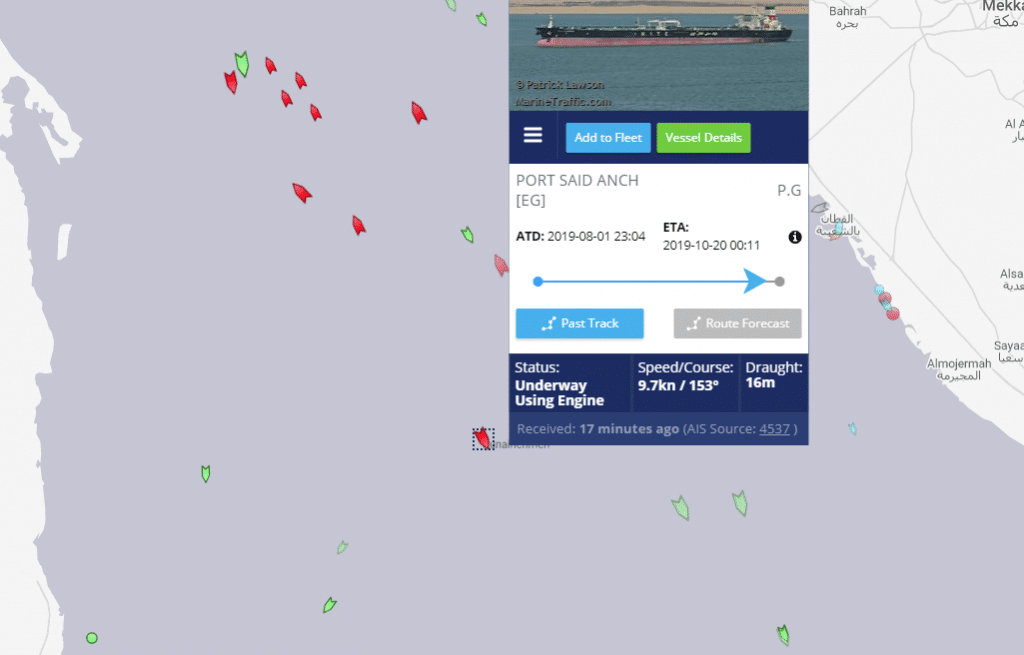The image size is (1024, 655).
Task: Click the blue departure dot on progress line
Action: [x=537, y=281]
